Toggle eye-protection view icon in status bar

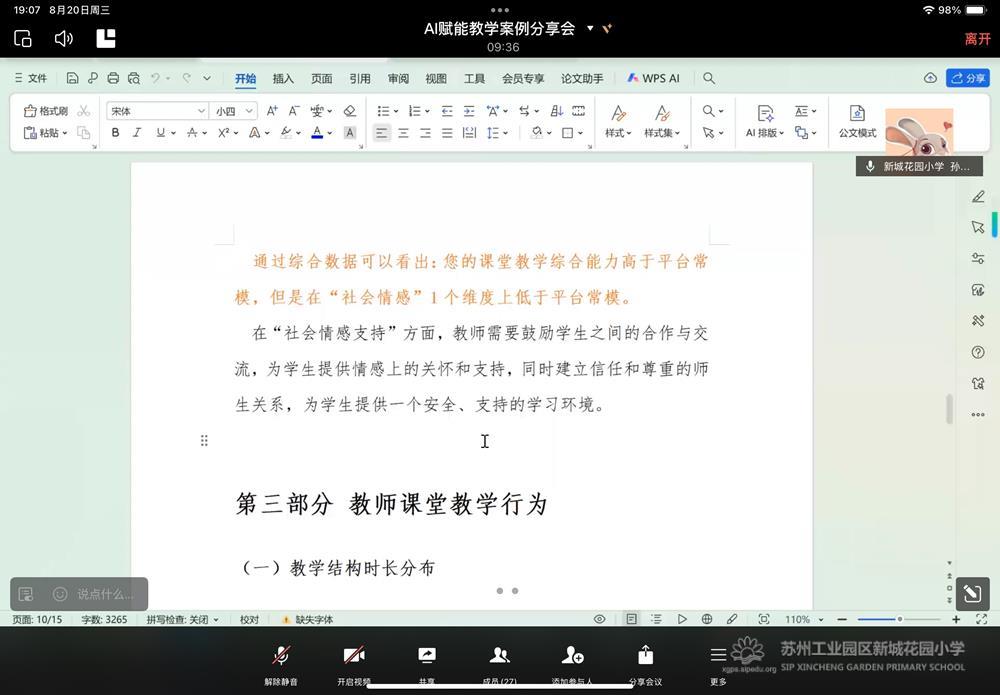(599, 620)
